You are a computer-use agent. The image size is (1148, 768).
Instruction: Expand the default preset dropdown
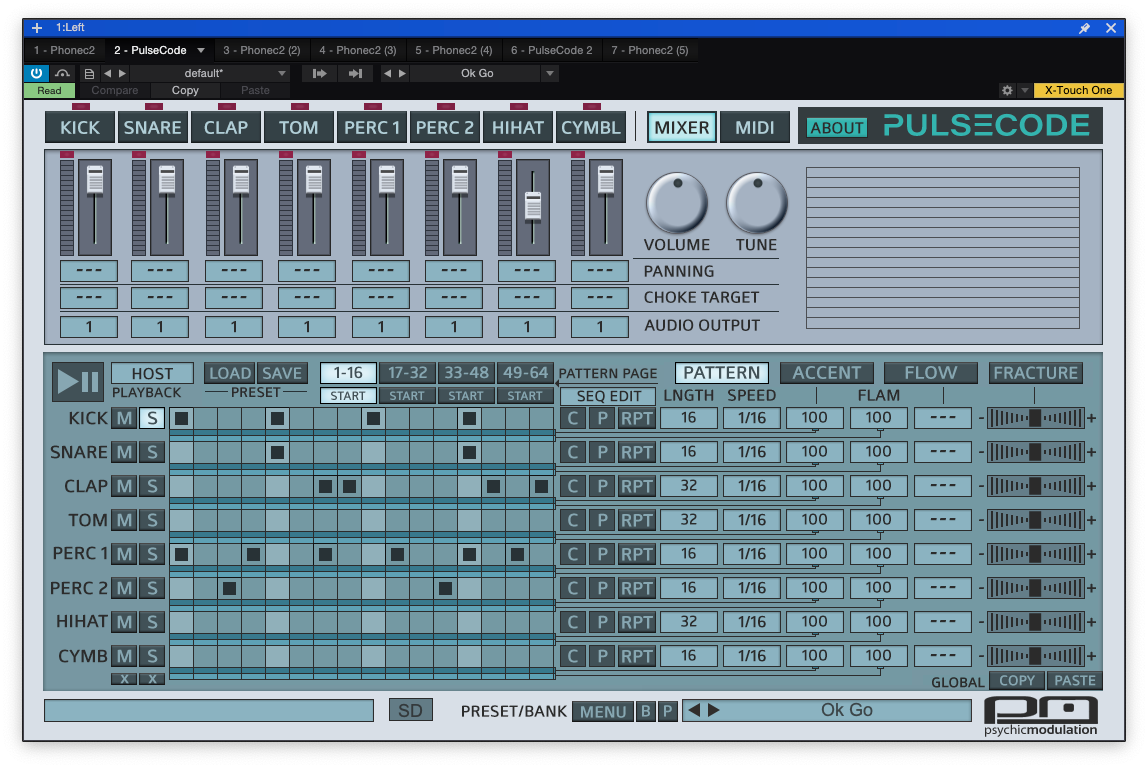click(x=282, y=73)
